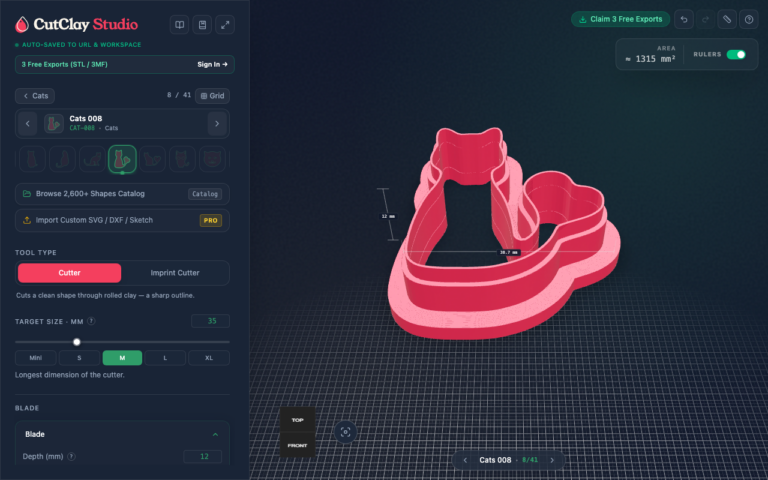Image resolution: width=768 pixels, height=480 pixels.
Task: Click the 12 mm height ruler label
Action: click(388, 216)
